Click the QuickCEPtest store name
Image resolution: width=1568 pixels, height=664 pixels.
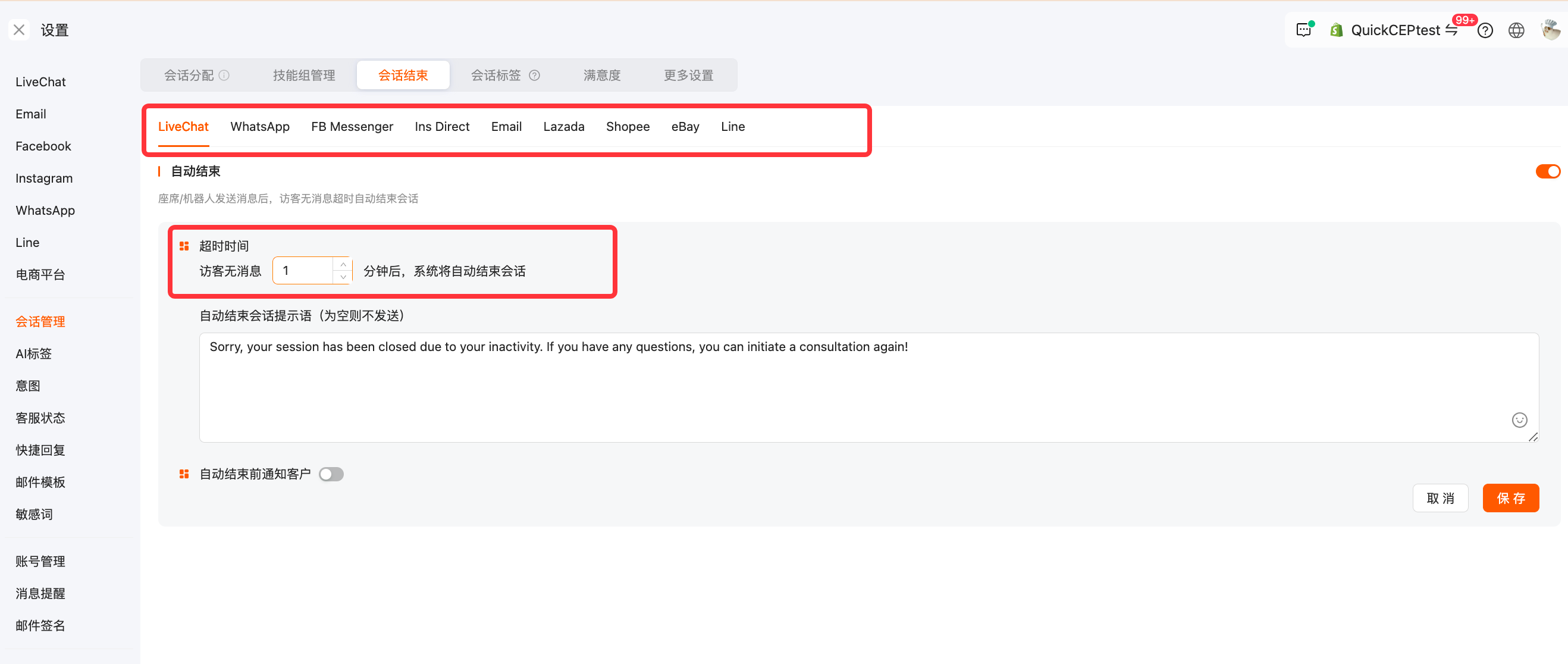[x=1395, y=30]
